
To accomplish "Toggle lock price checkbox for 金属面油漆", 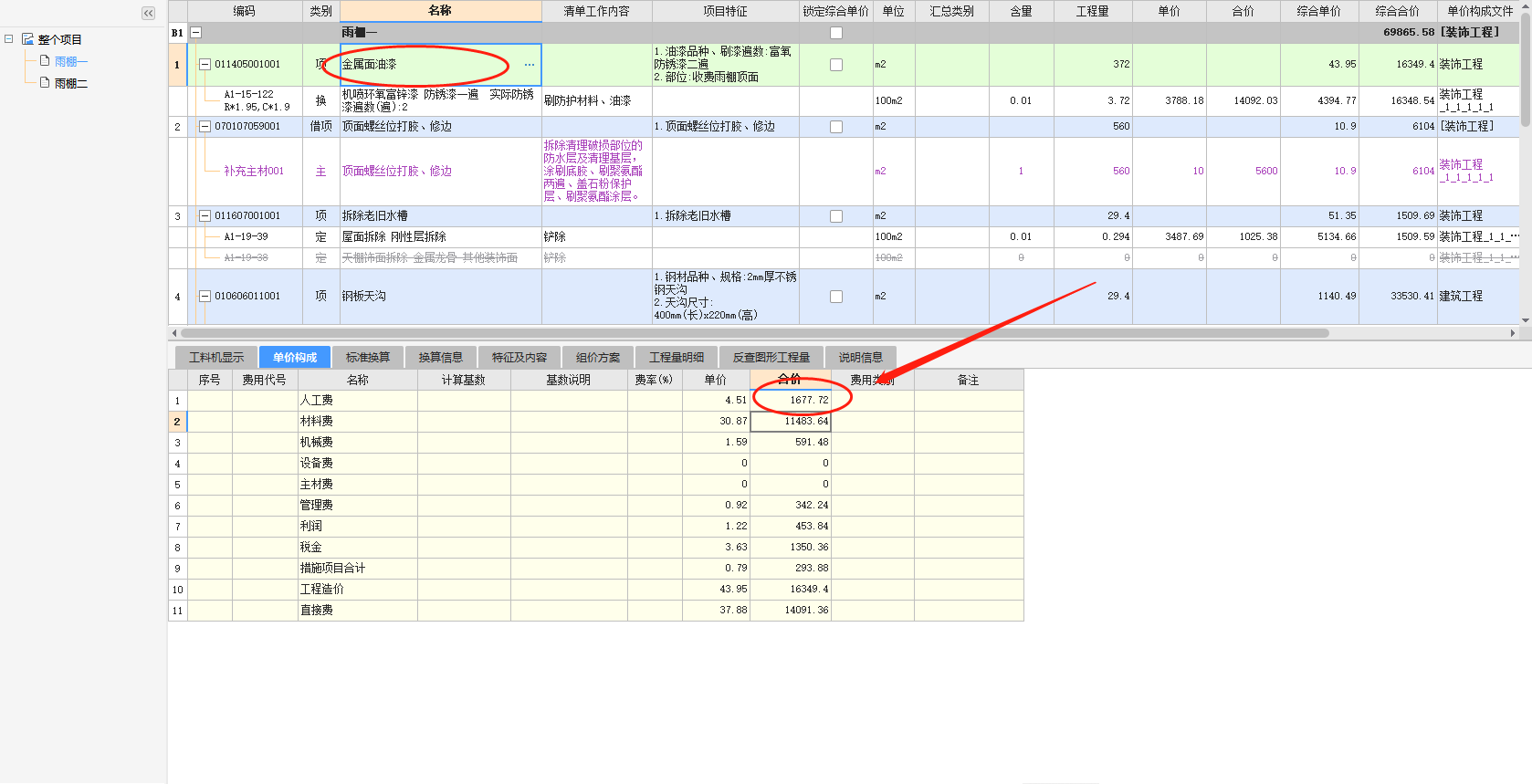I will coord(835,65).
